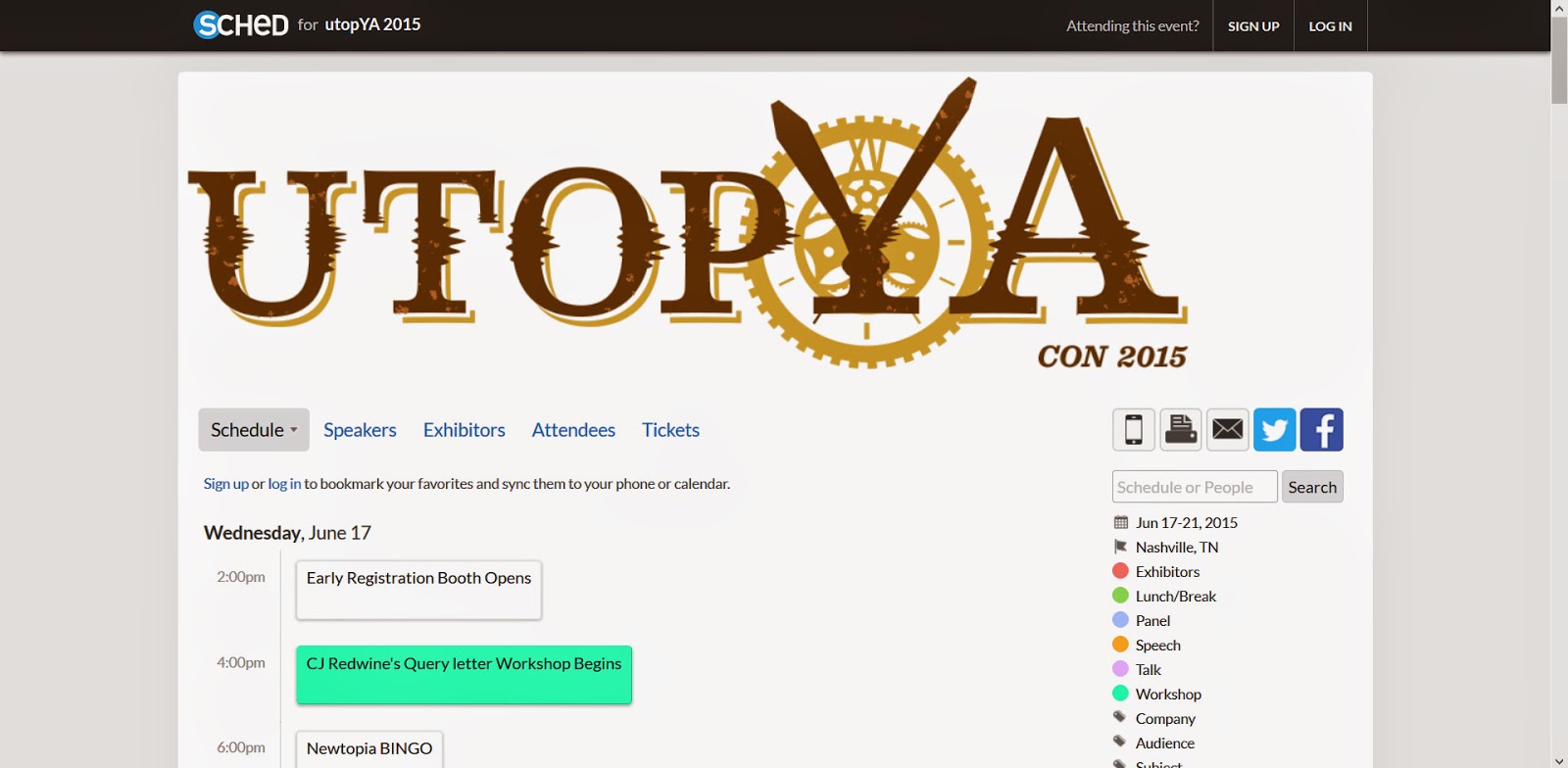Image resolution: width=1568 pixels, height=768 pixels.
Task: Focus the Schedule or People search field
Action: (x=1195, y=487)
